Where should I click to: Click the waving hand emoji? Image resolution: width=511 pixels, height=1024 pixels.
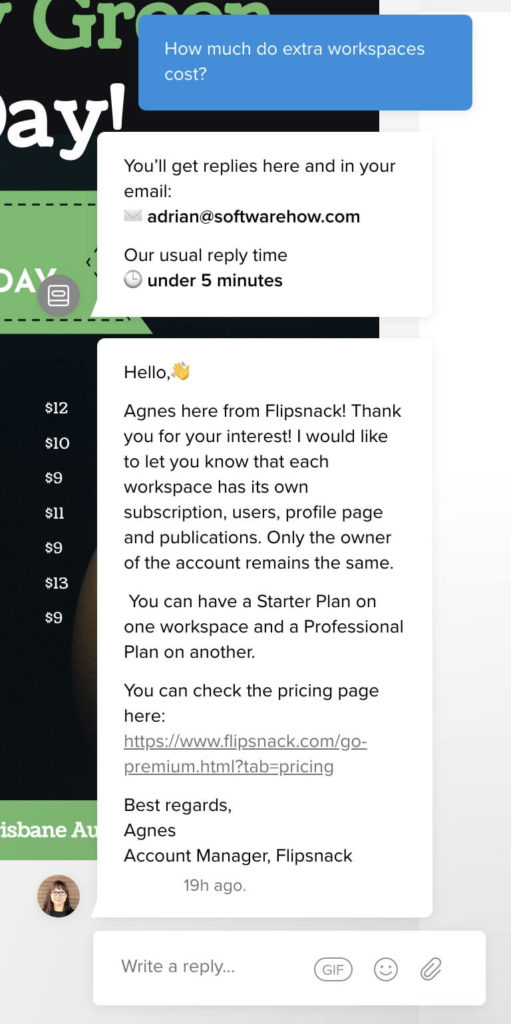(x=180, y=372)
